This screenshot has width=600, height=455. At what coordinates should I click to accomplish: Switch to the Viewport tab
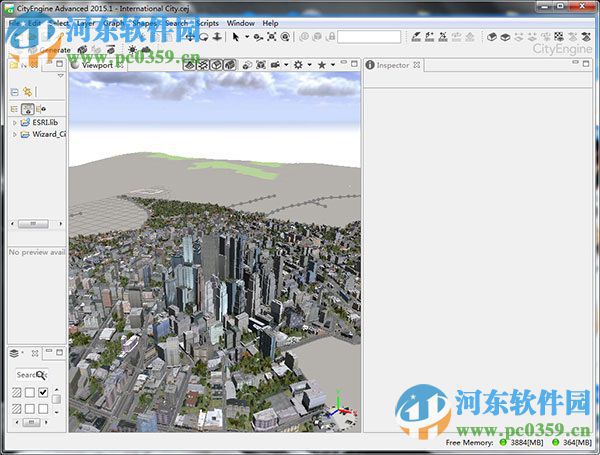tap(97, 65)
